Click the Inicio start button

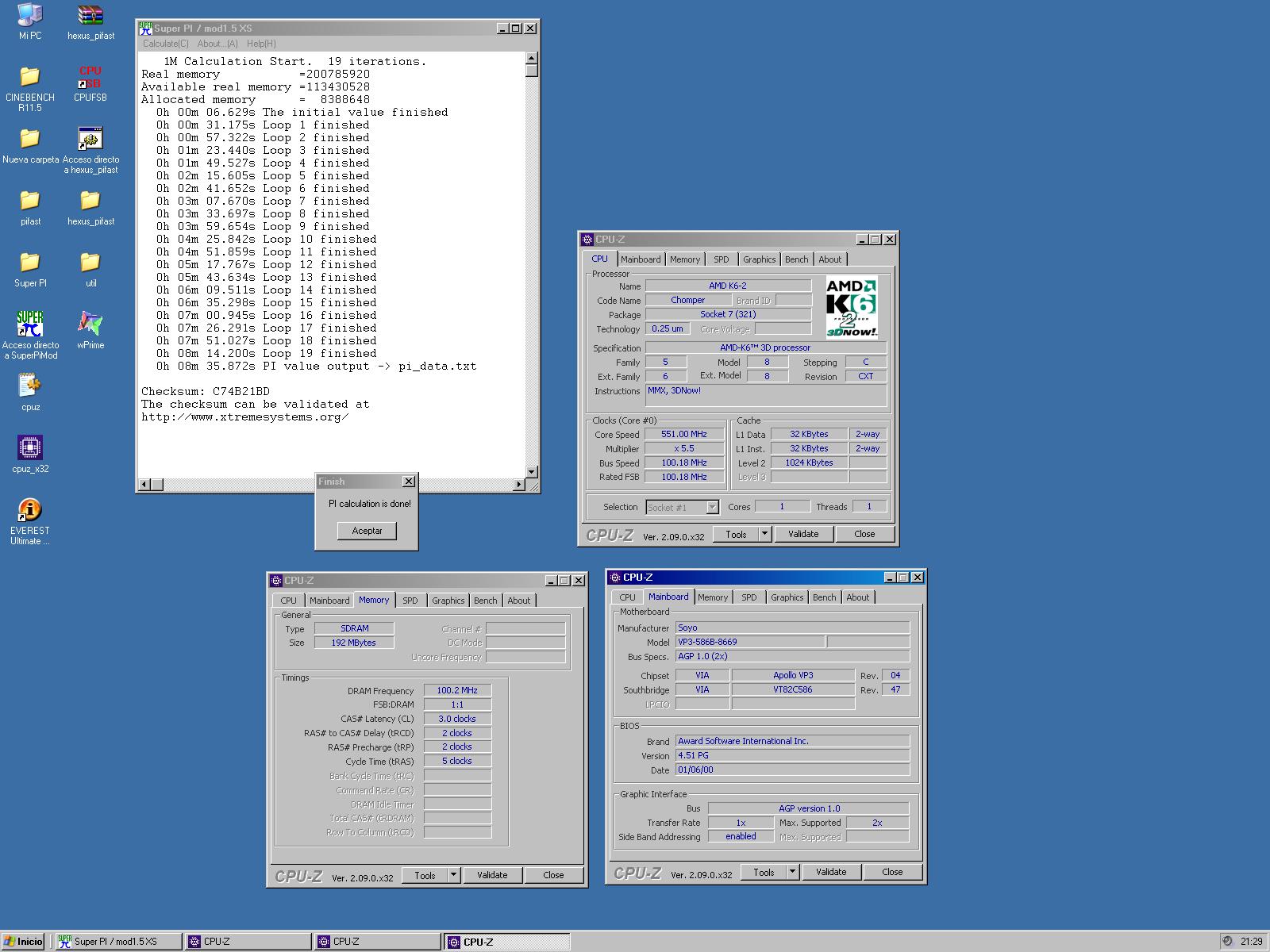tap(23, 942)
